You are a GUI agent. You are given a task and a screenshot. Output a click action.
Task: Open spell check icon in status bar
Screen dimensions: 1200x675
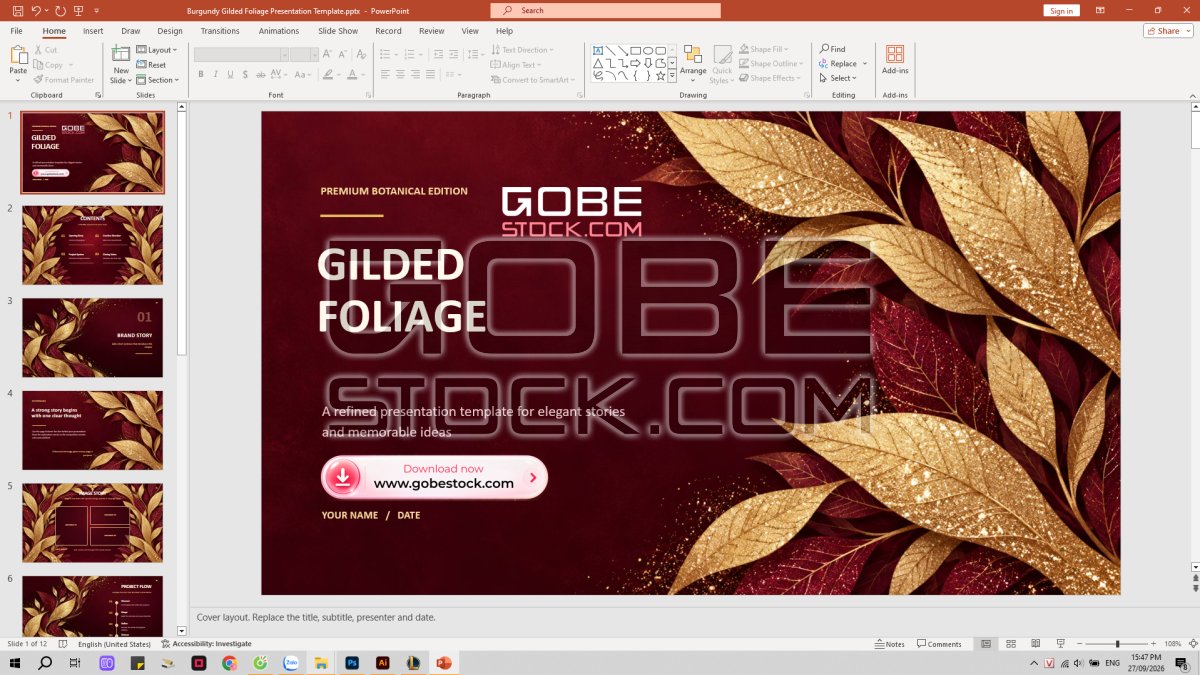click(64, 644)
